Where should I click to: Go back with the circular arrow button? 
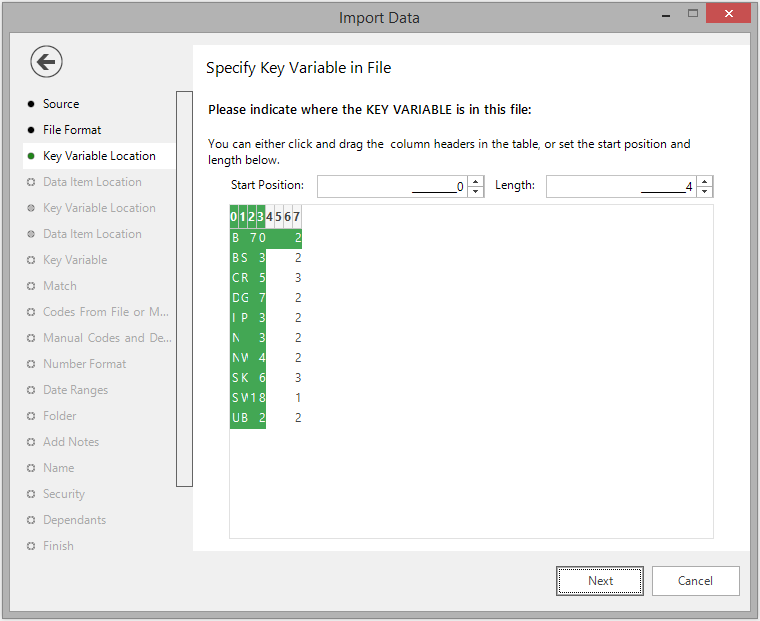[x=46, y=62]
